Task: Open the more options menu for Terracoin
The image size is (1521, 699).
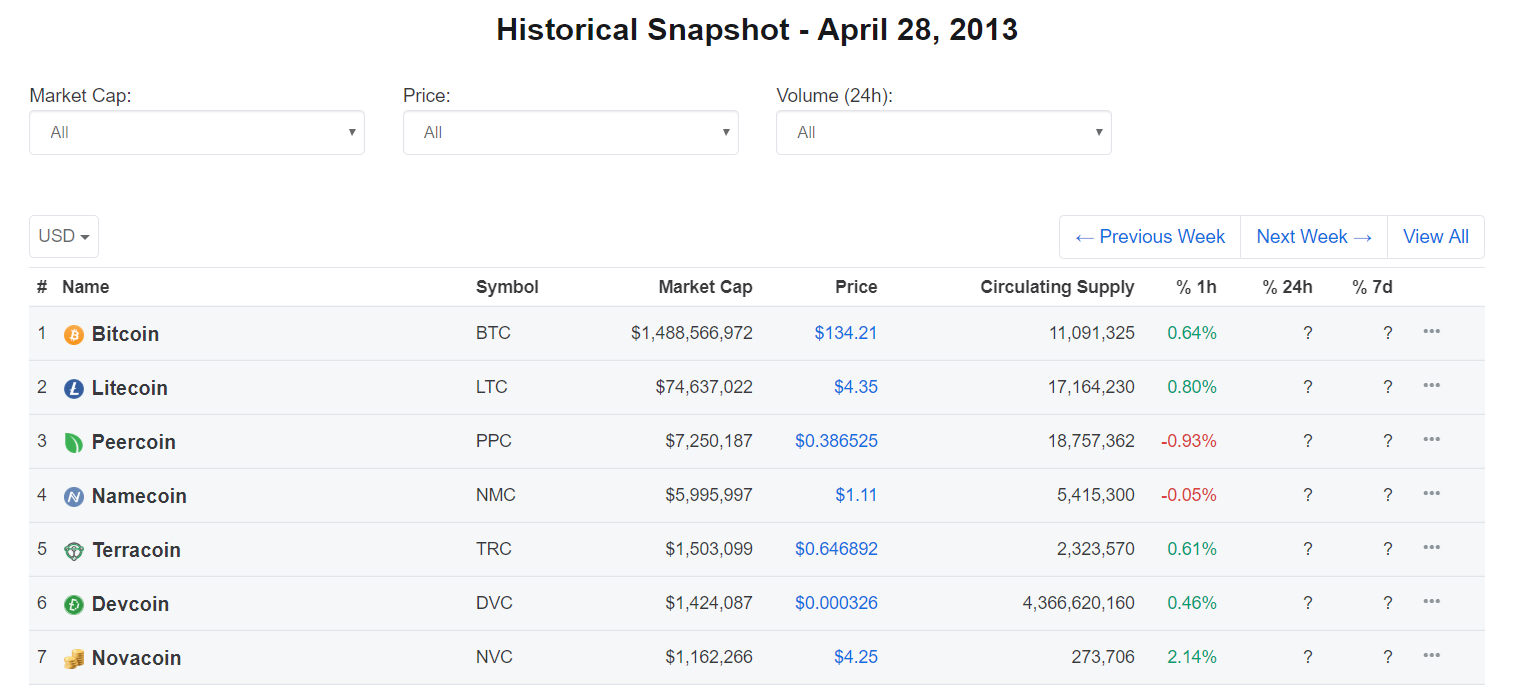Action: [x=1431, y=547]
